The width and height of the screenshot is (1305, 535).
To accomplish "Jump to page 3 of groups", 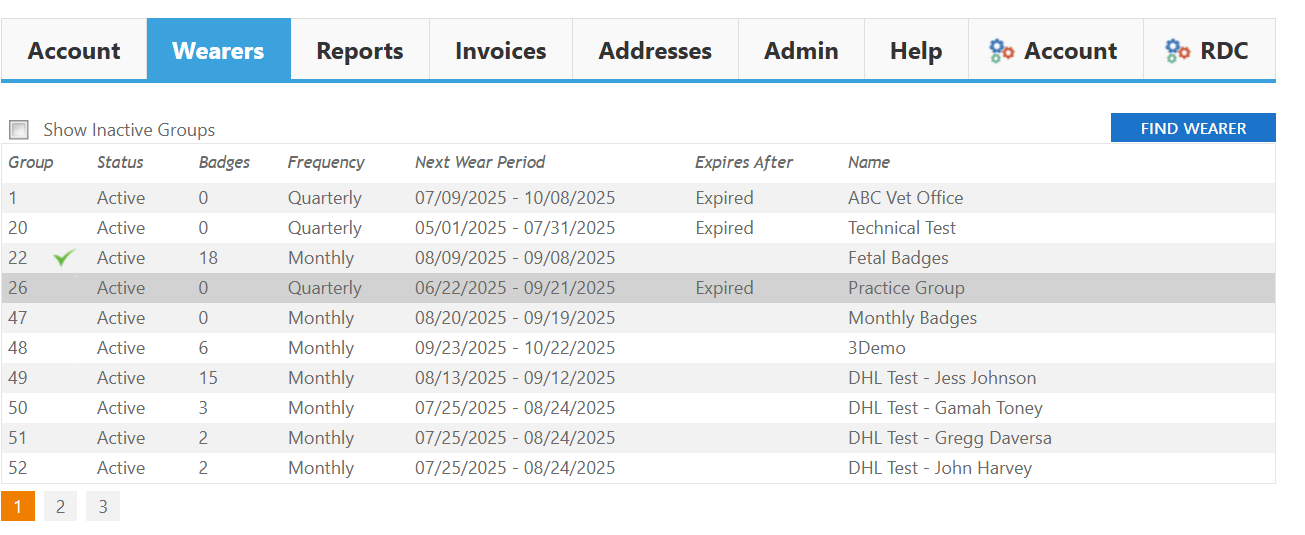I will click(x=102, y=507).
